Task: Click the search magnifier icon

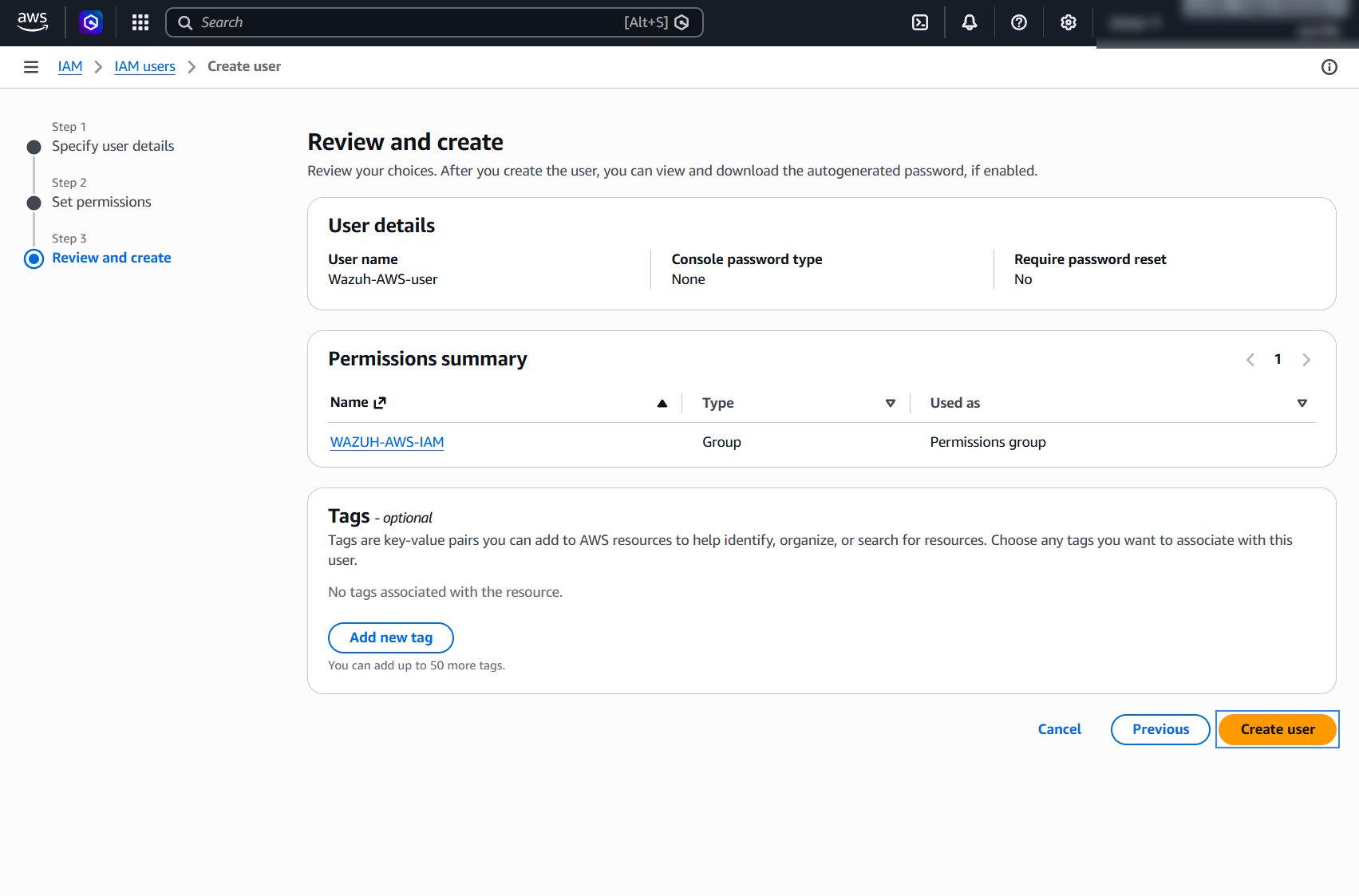Action: click(185, 22)
